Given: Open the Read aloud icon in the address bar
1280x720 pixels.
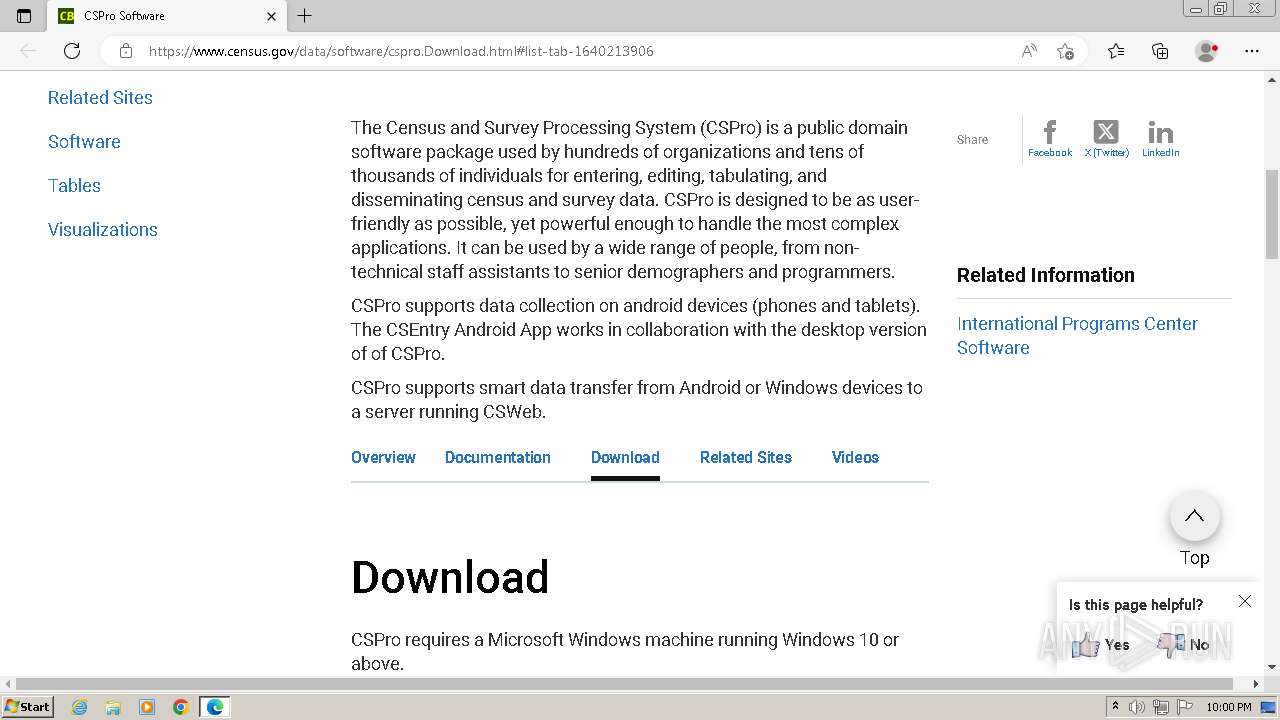Looking at the screenshot, I should 1029,51.
